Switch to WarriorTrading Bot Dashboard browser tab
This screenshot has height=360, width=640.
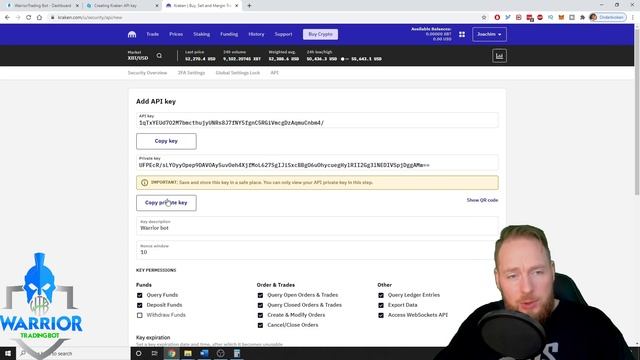coord(41,6)
